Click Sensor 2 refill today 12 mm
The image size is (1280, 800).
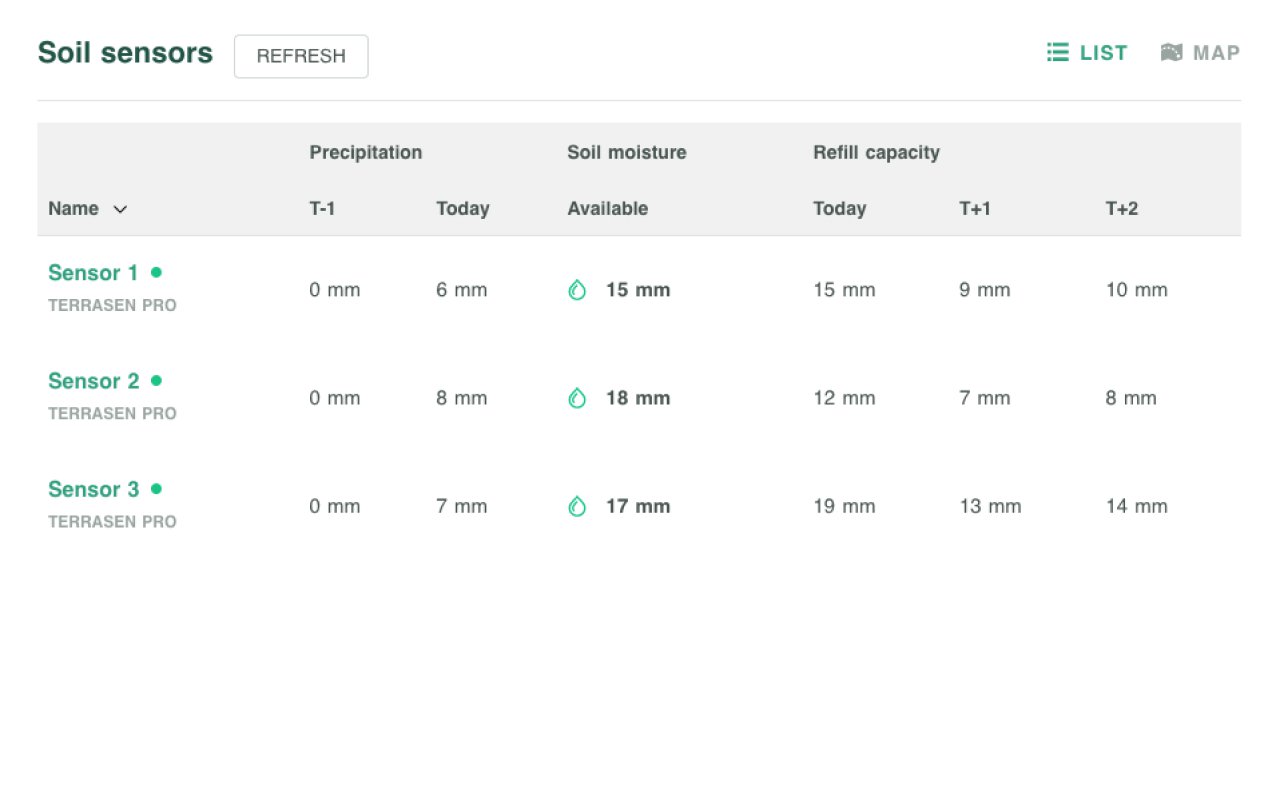[844, 398]
